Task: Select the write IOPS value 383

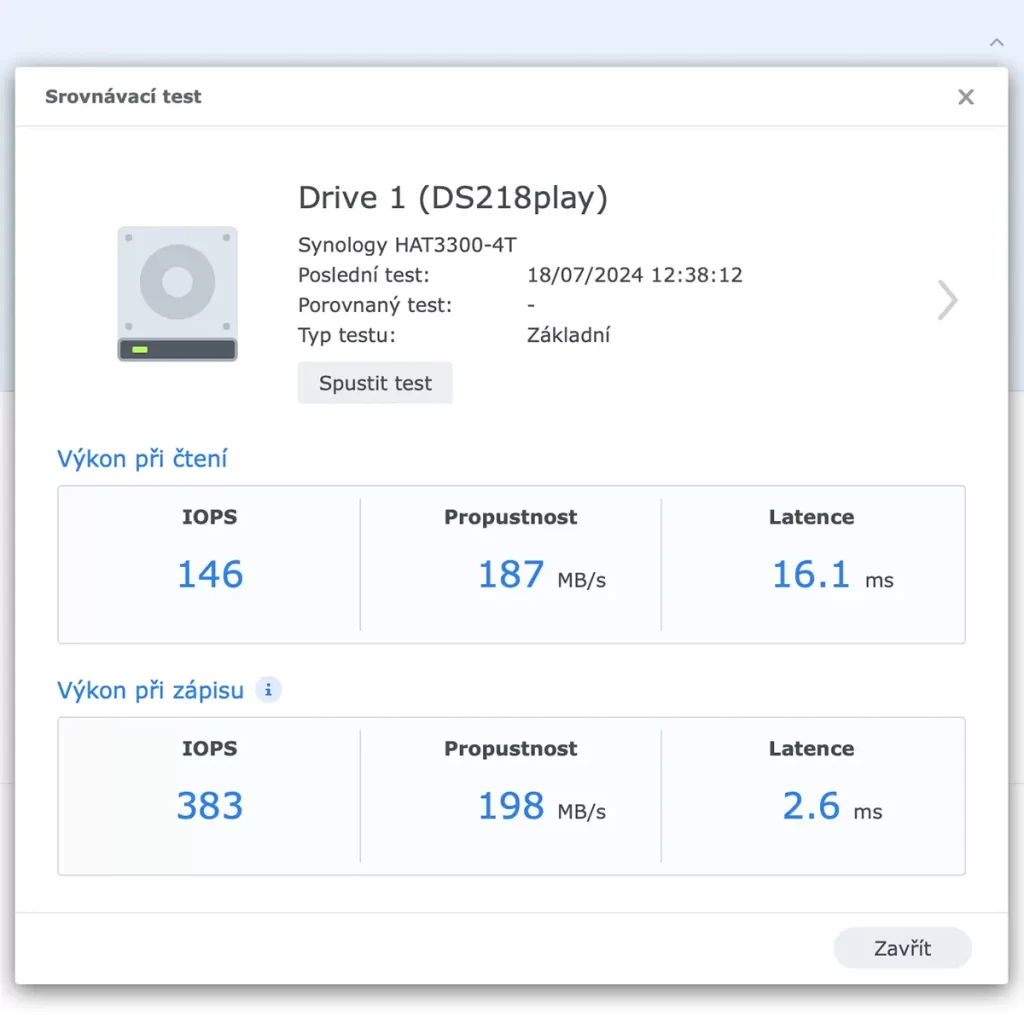Action: (x=210, y=806)
